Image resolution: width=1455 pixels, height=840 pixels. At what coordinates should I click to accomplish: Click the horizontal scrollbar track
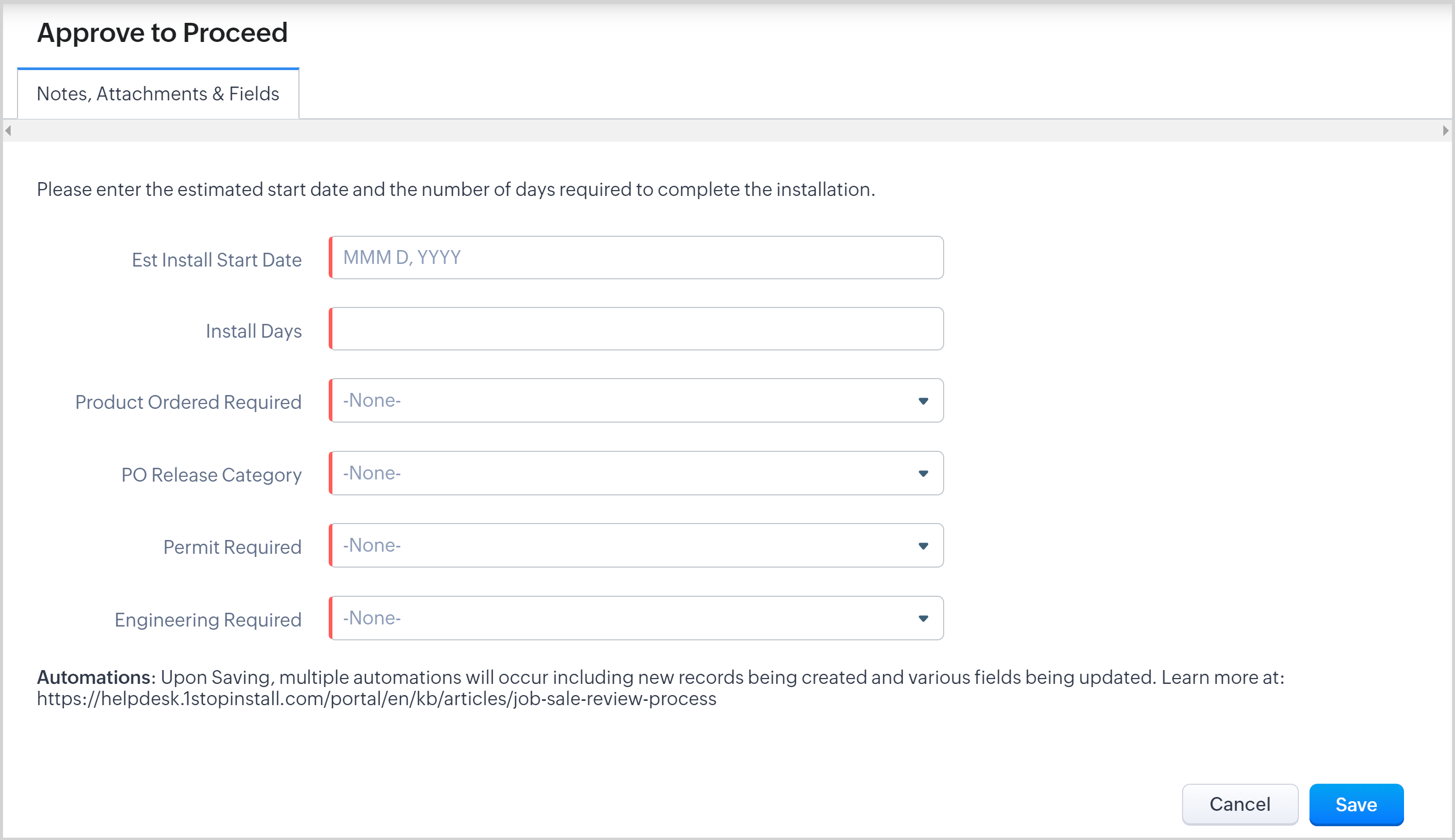727,131
